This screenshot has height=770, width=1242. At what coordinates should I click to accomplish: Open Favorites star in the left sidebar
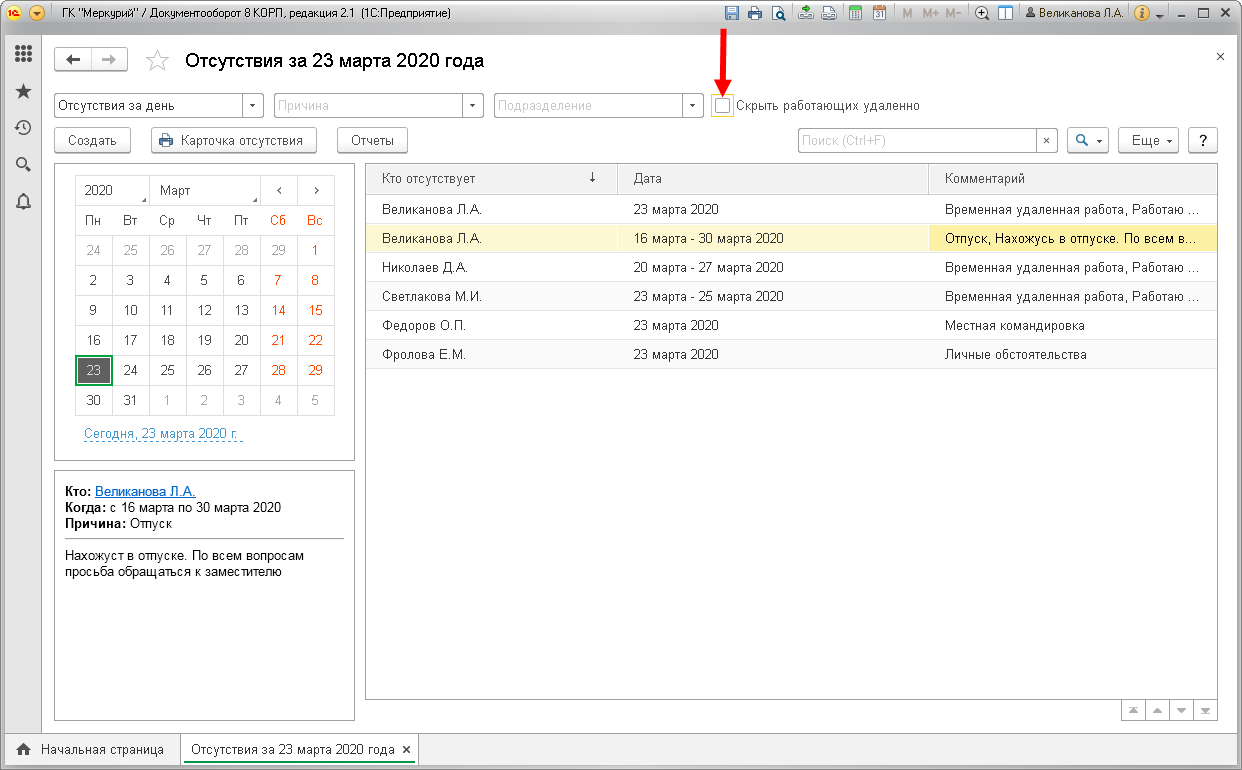point(23,91)
